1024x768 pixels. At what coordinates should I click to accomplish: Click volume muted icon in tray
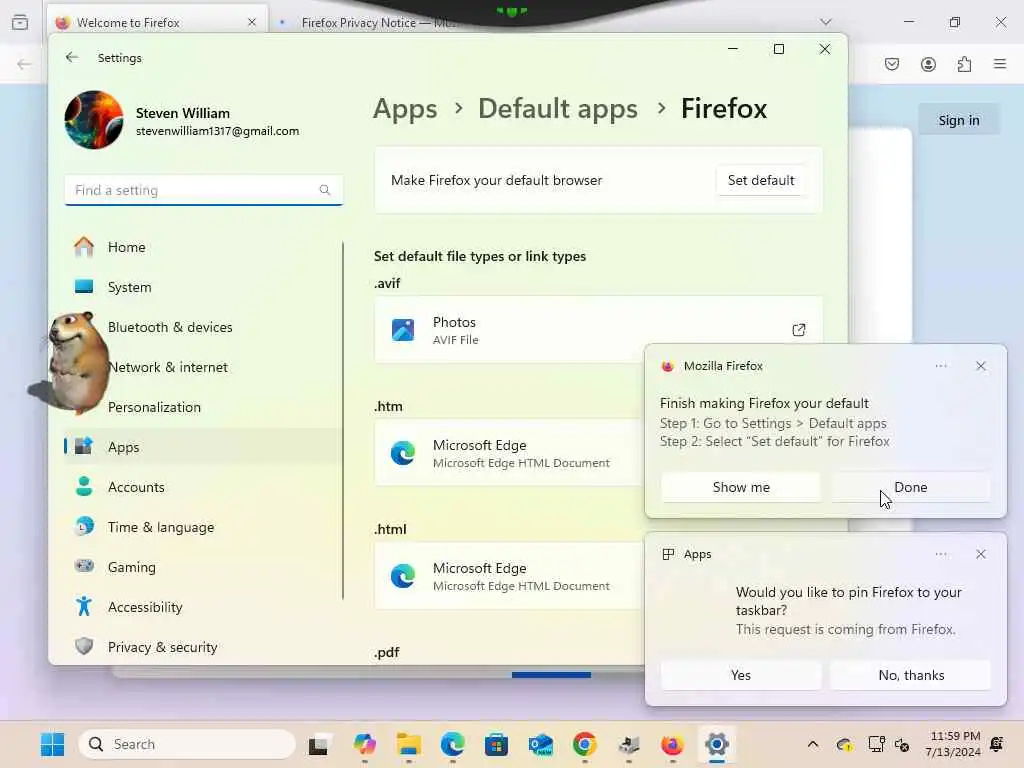click(x=903, y=744)
